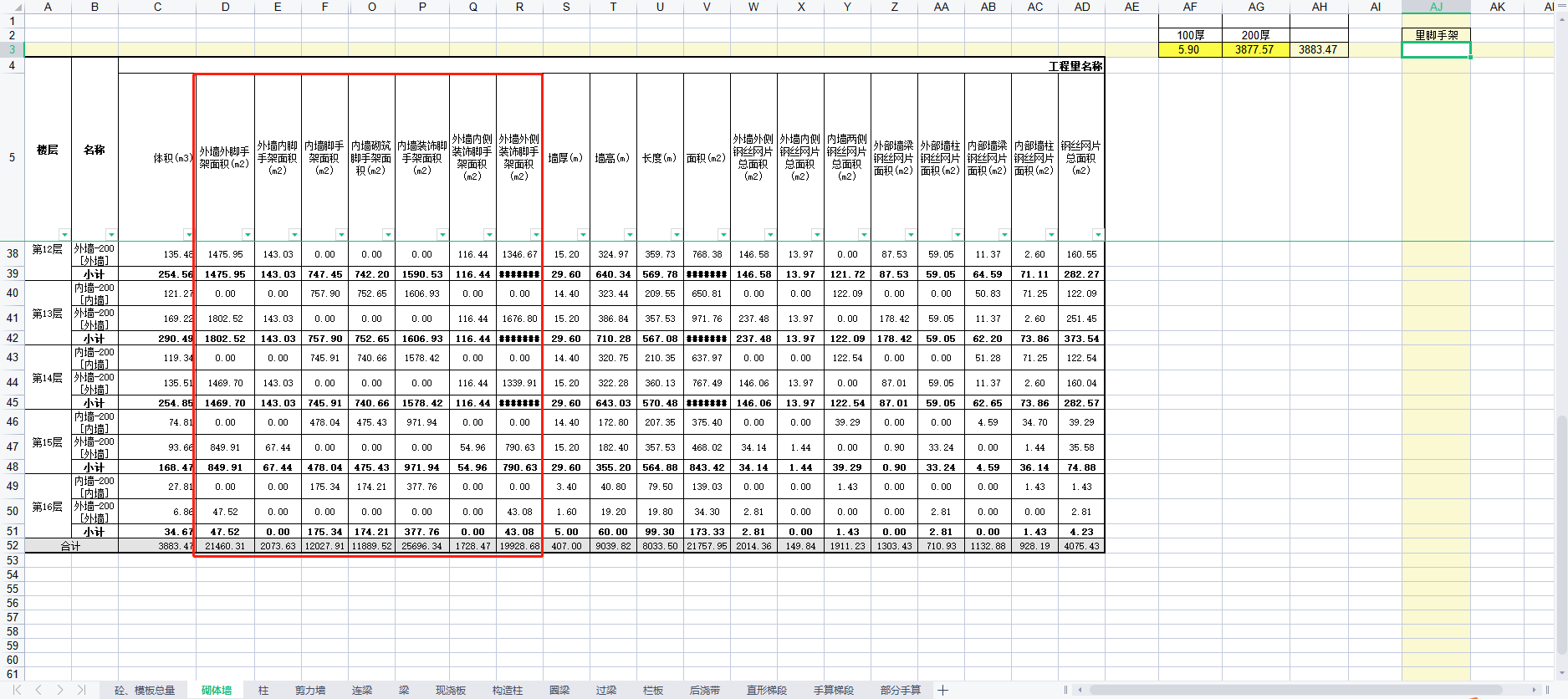The image size is (1568, 699).
Task: Open the 手算梯段 sheet tab
Action: coord(834,690)
